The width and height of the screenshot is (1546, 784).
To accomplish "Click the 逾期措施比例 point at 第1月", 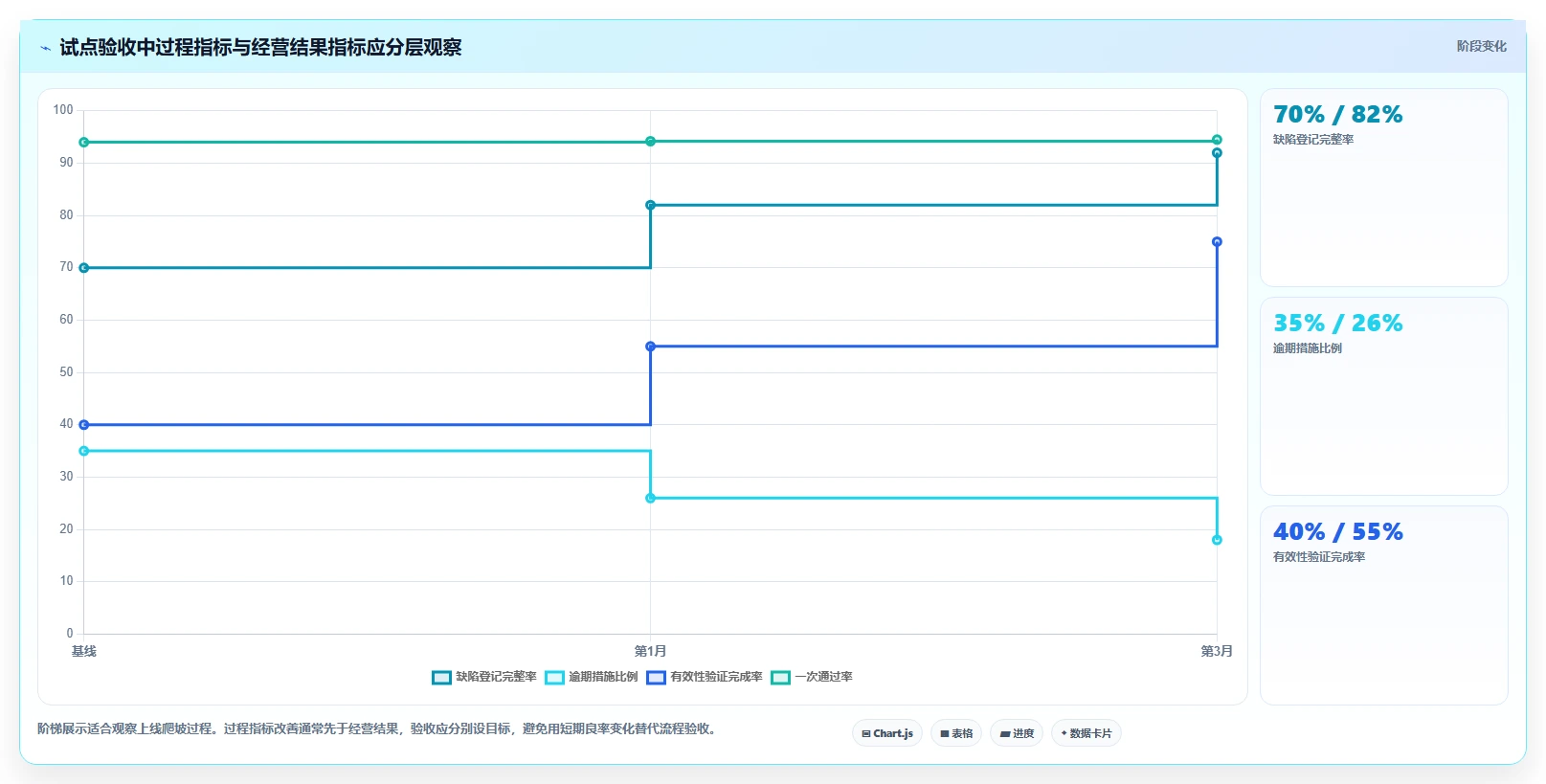I will click(651, 498).
